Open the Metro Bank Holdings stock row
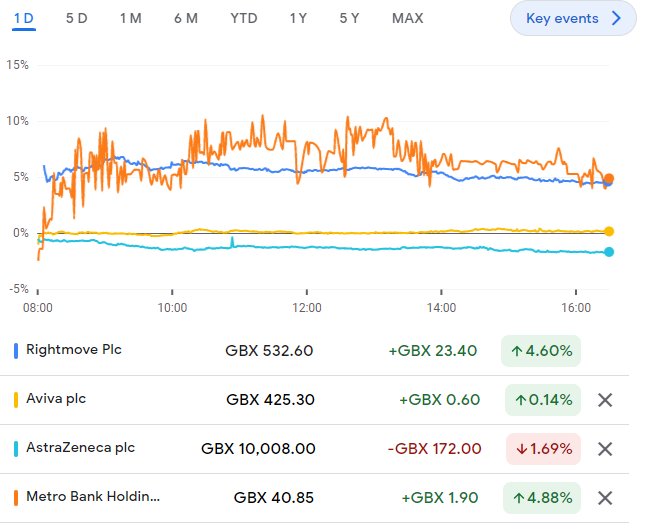Viewport: 651px width, 525px height. pos(314,498)
